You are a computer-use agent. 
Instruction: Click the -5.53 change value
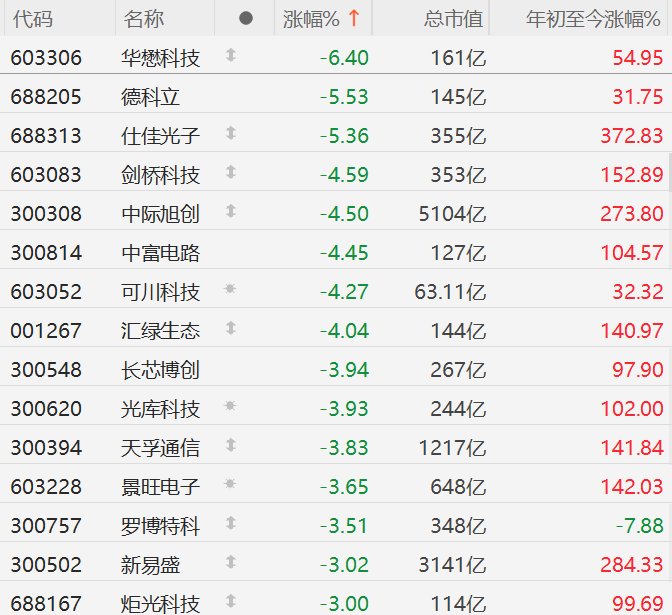(344, 97)
